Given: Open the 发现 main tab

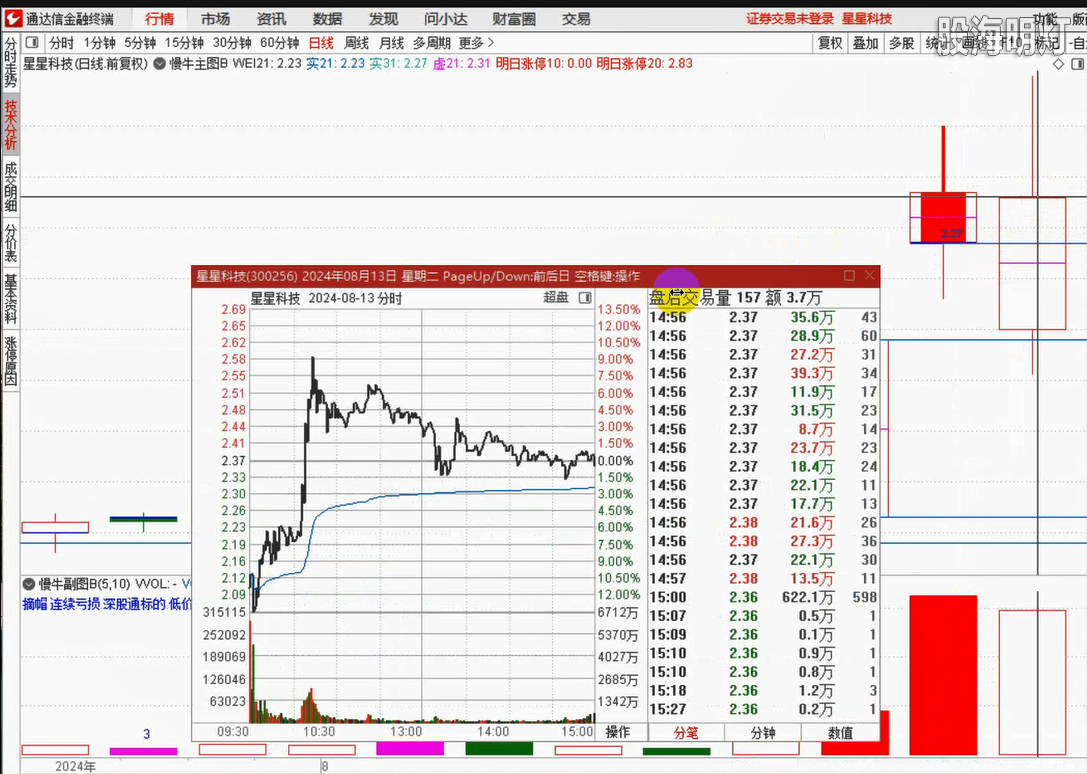Looking at the screenshot, I should coord(383,19).
